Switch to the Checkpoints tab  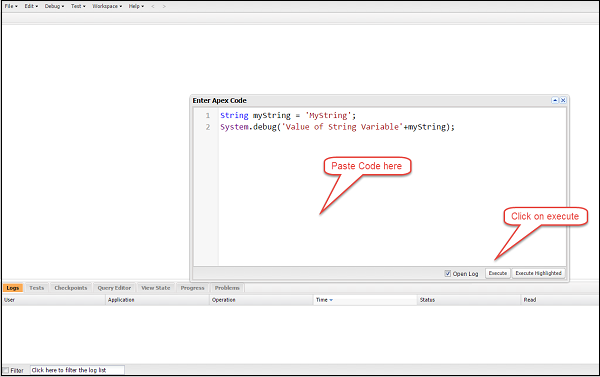tap(71, 288)
